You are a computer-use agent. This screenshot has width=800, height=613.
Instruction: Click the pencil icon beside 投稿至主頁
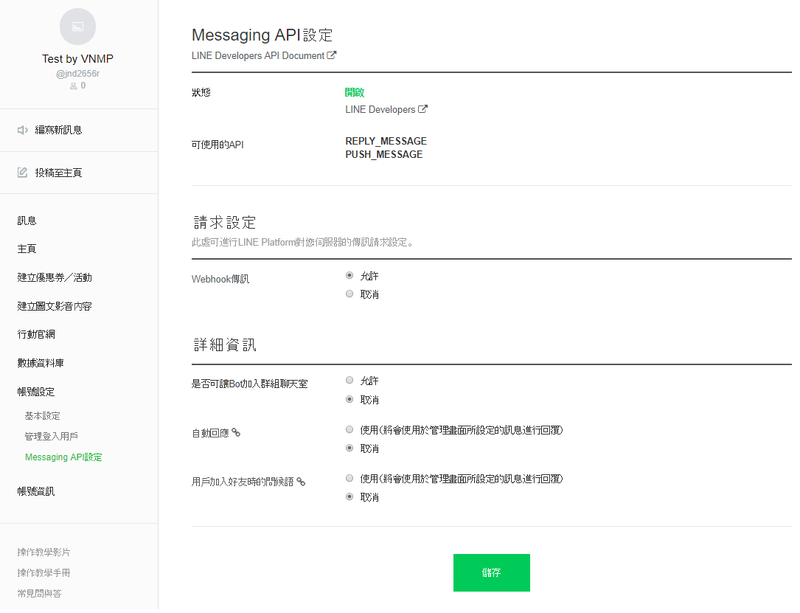click(x=22, y=173)
